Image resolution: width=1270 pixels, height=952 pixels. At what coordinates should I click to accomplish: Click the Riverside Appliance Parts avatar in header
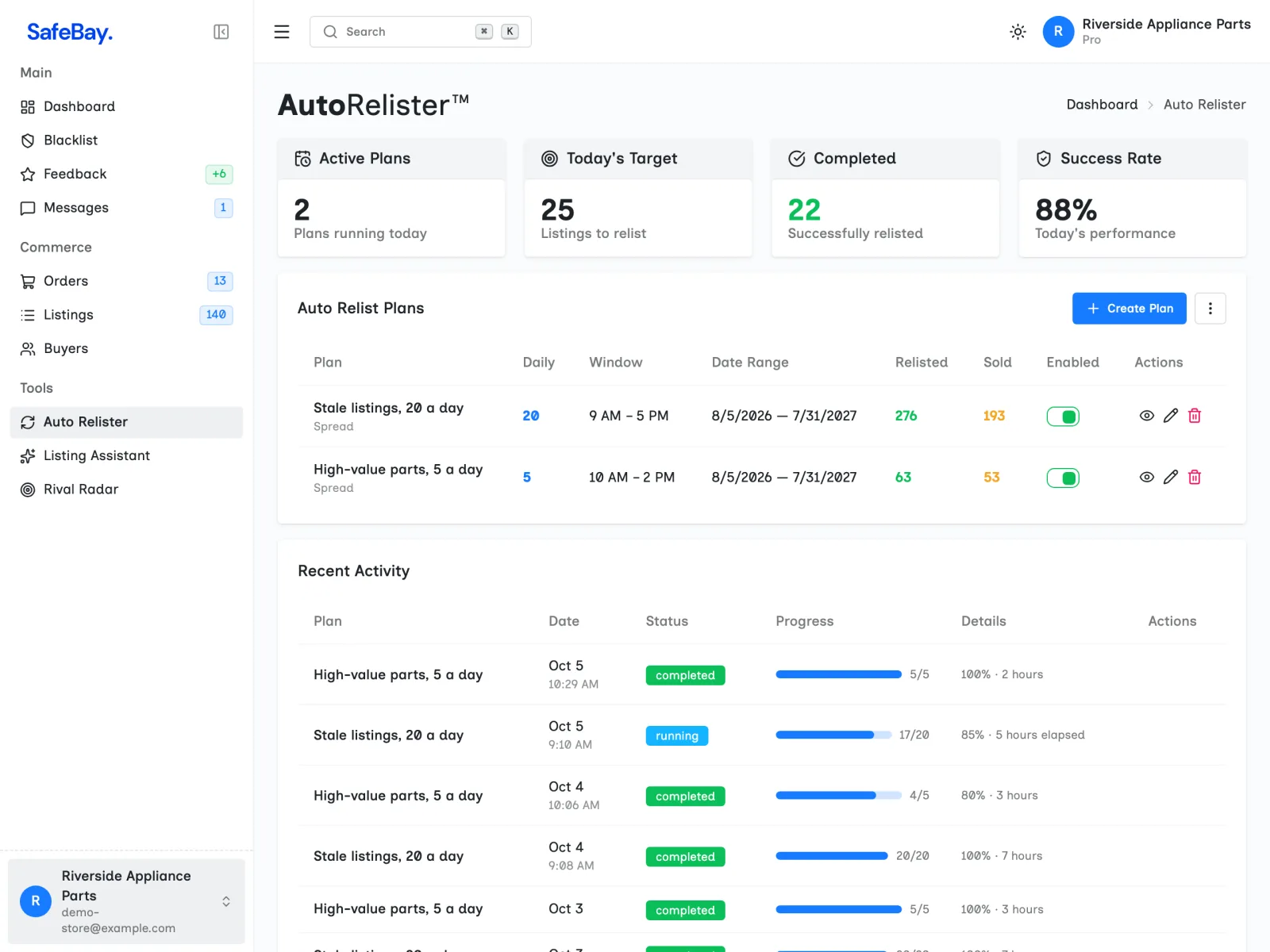[x=1058, y=32]
